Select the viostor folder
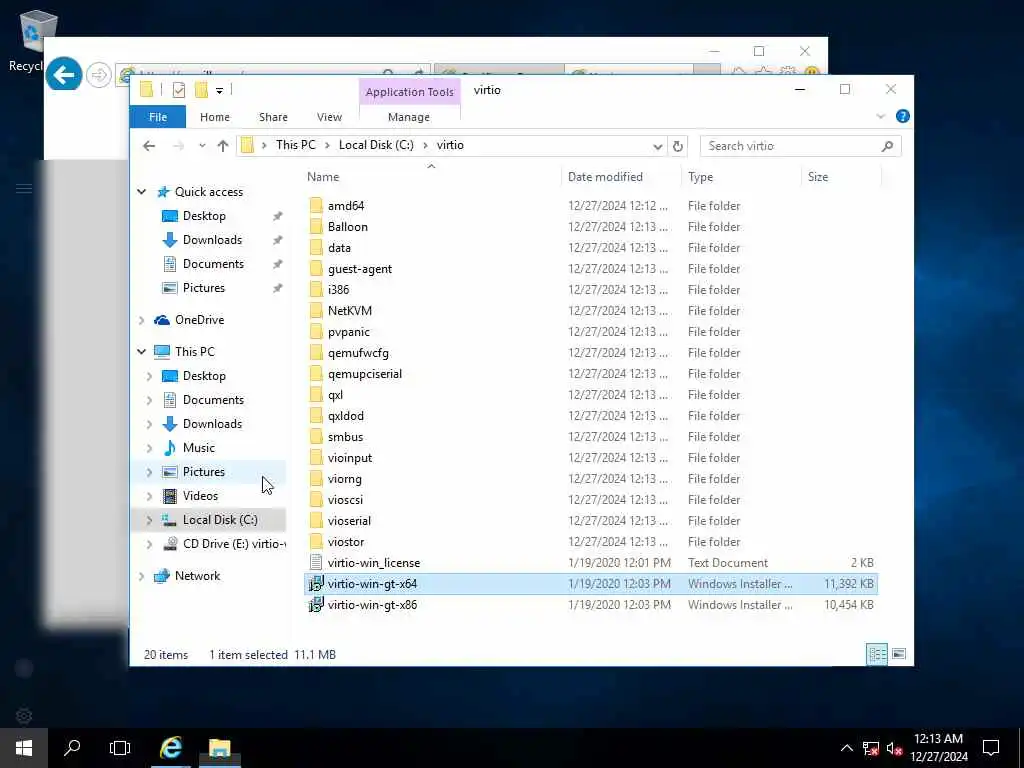Screen dimensions: 1024x768 pyautogui.click(x=345, y=542)
